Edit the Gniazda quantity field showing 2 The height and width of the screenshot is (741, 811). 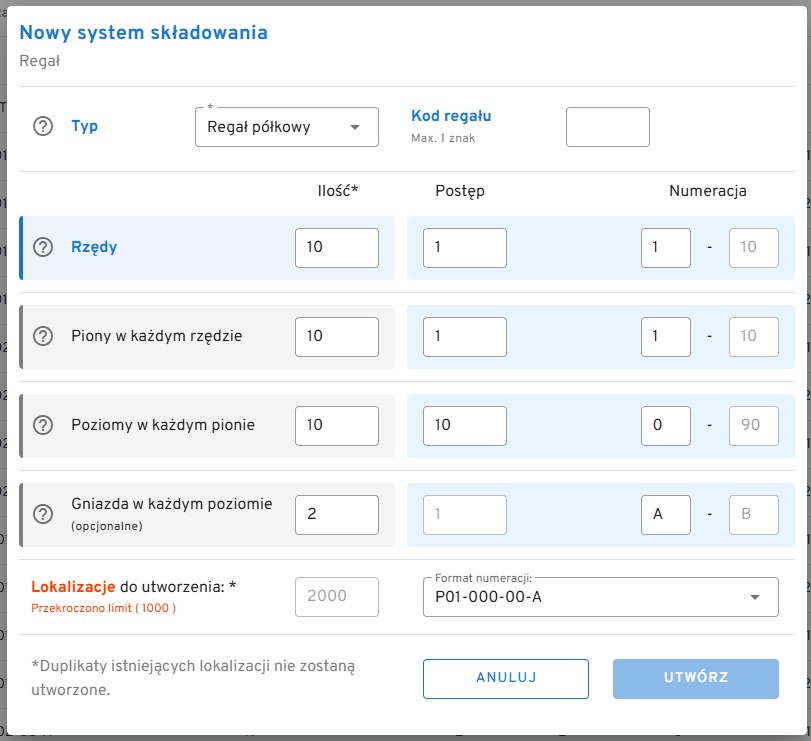pos(336,515)
